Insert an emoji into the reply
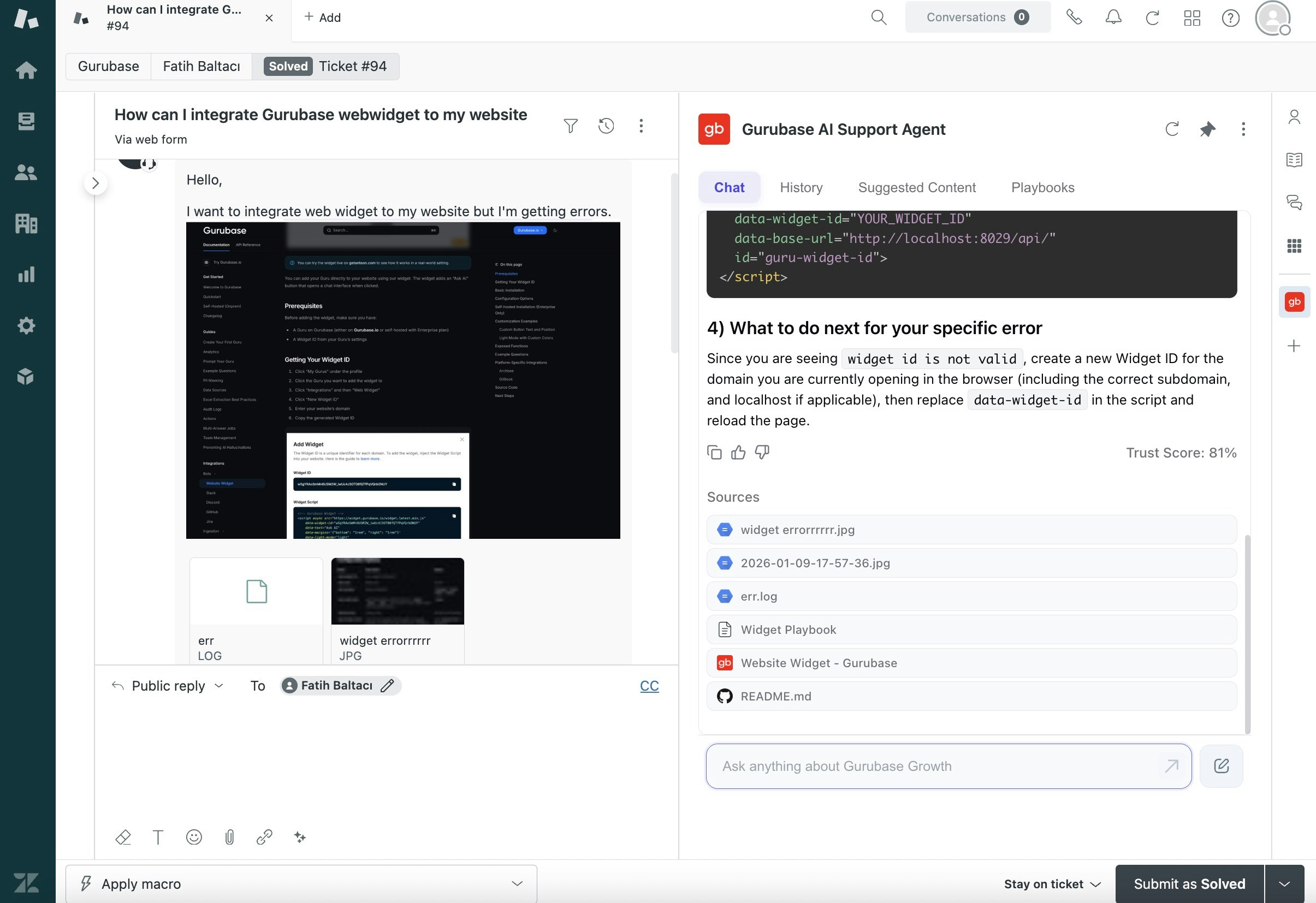Screen dimensions: 1316x903 (x=194, y=837)
